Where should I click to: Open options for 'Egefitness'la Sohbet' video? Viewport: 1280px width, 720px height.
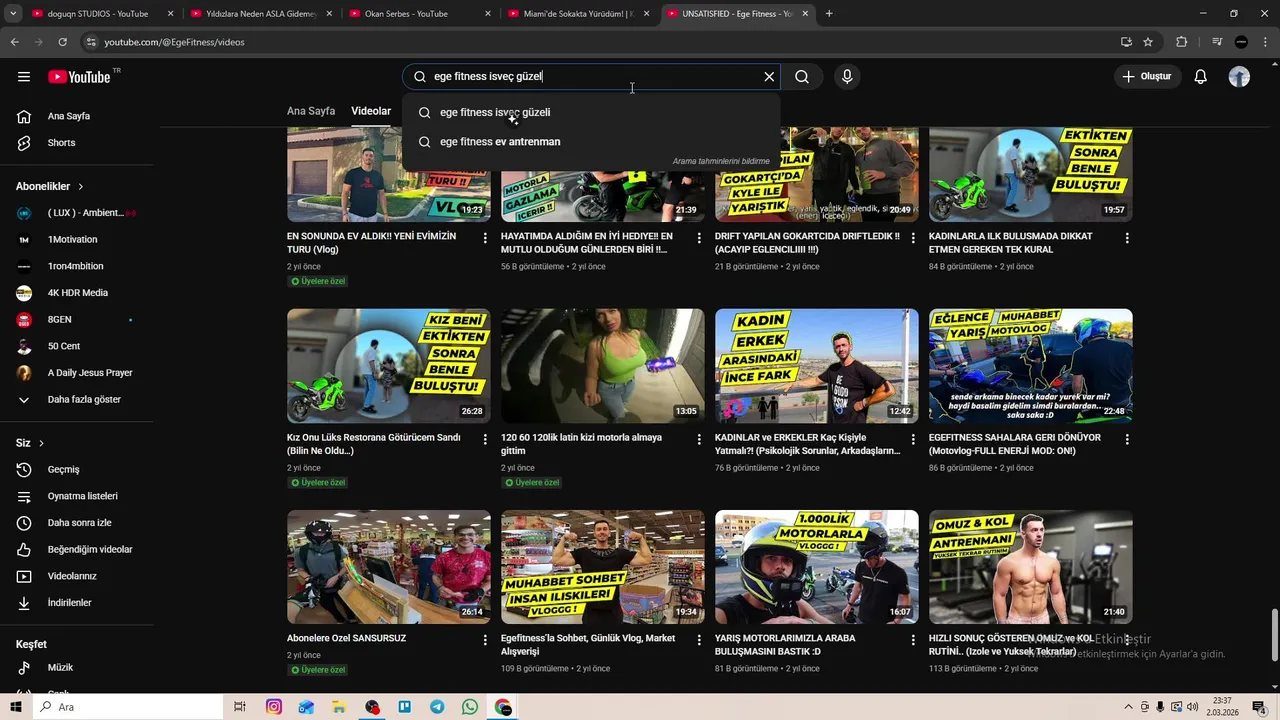[699, 641]
